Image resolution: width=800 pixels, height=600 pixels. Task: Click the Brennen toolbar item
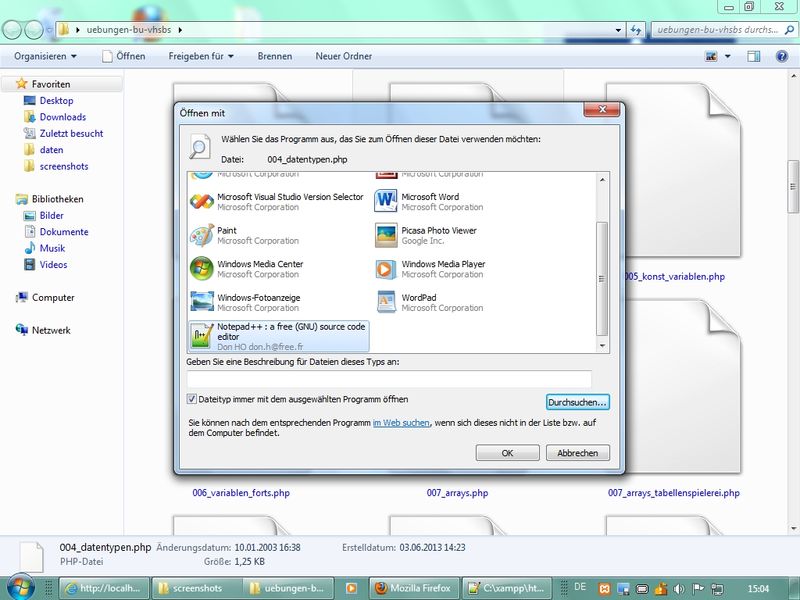click(x=274, y=56)
